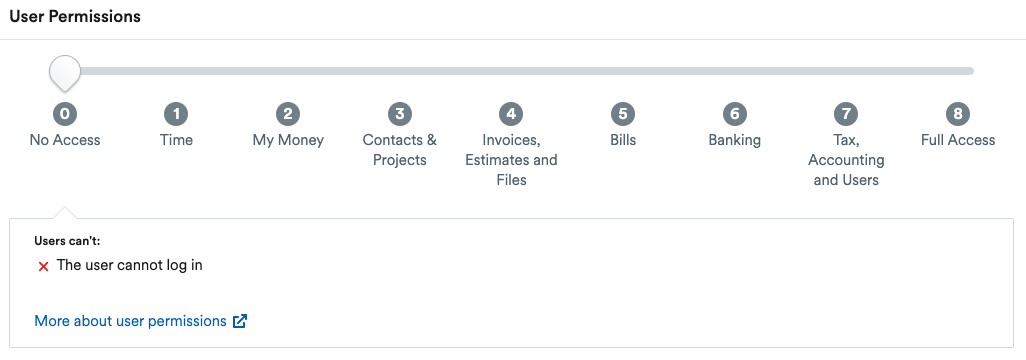Viewport: 1026px width, 360px height.
Task: Click the Full Access label
Action: 958,140
